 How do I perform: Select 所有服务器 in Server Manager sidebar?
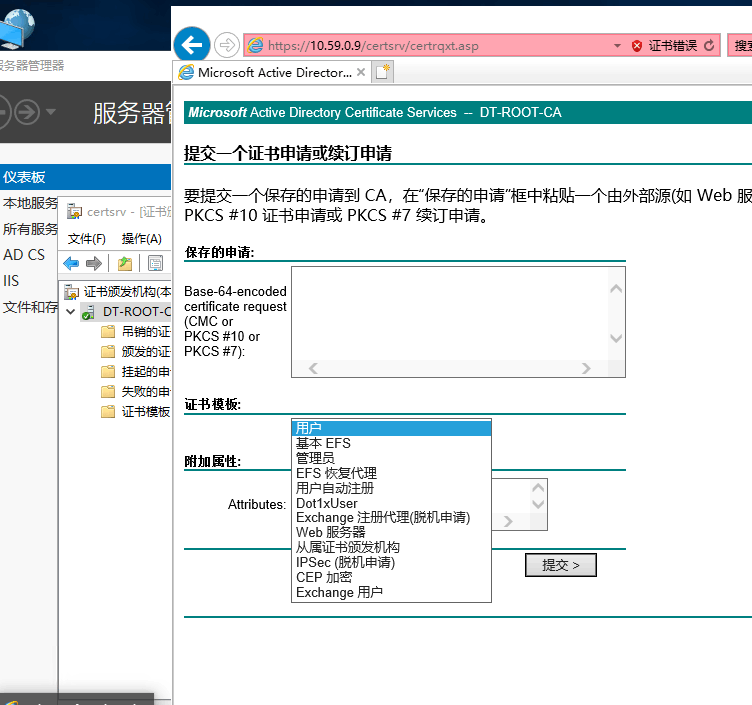coord(30,229)
